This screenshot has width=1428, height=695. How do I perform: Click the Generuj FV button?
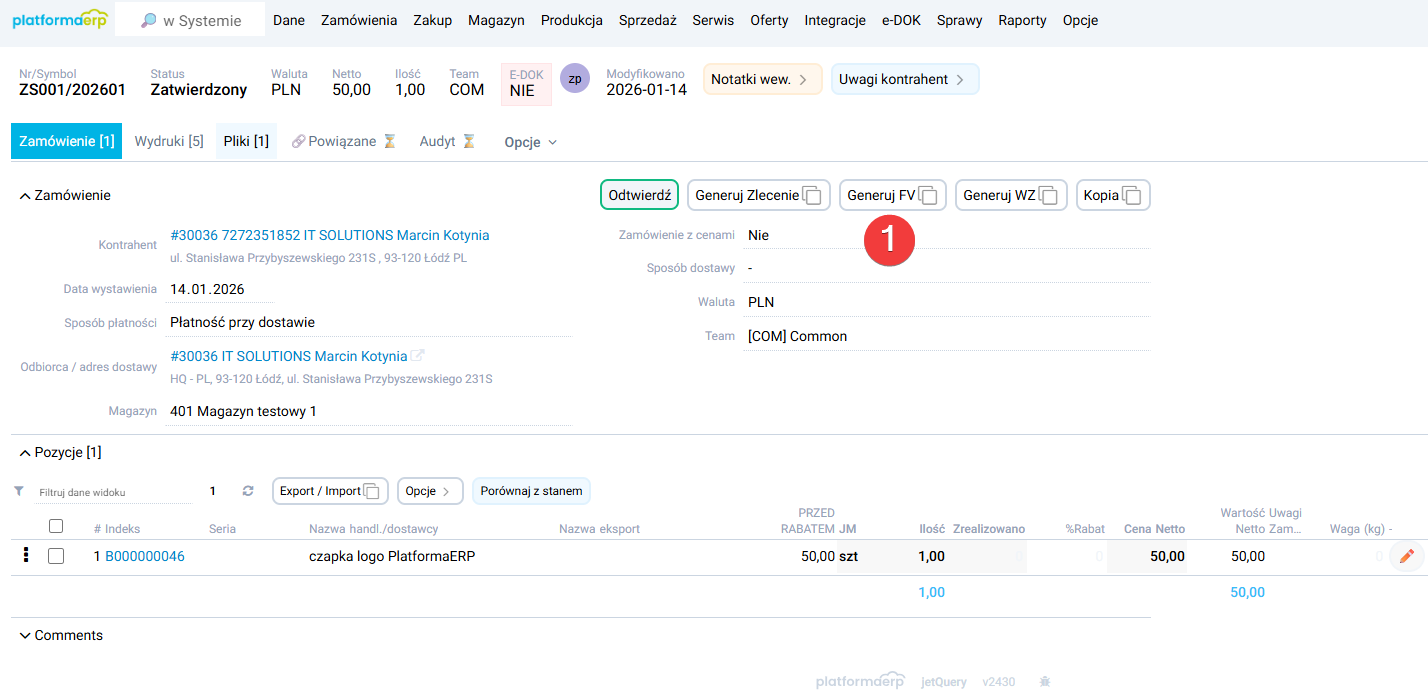pyautogui.click(x=891, y=195)
